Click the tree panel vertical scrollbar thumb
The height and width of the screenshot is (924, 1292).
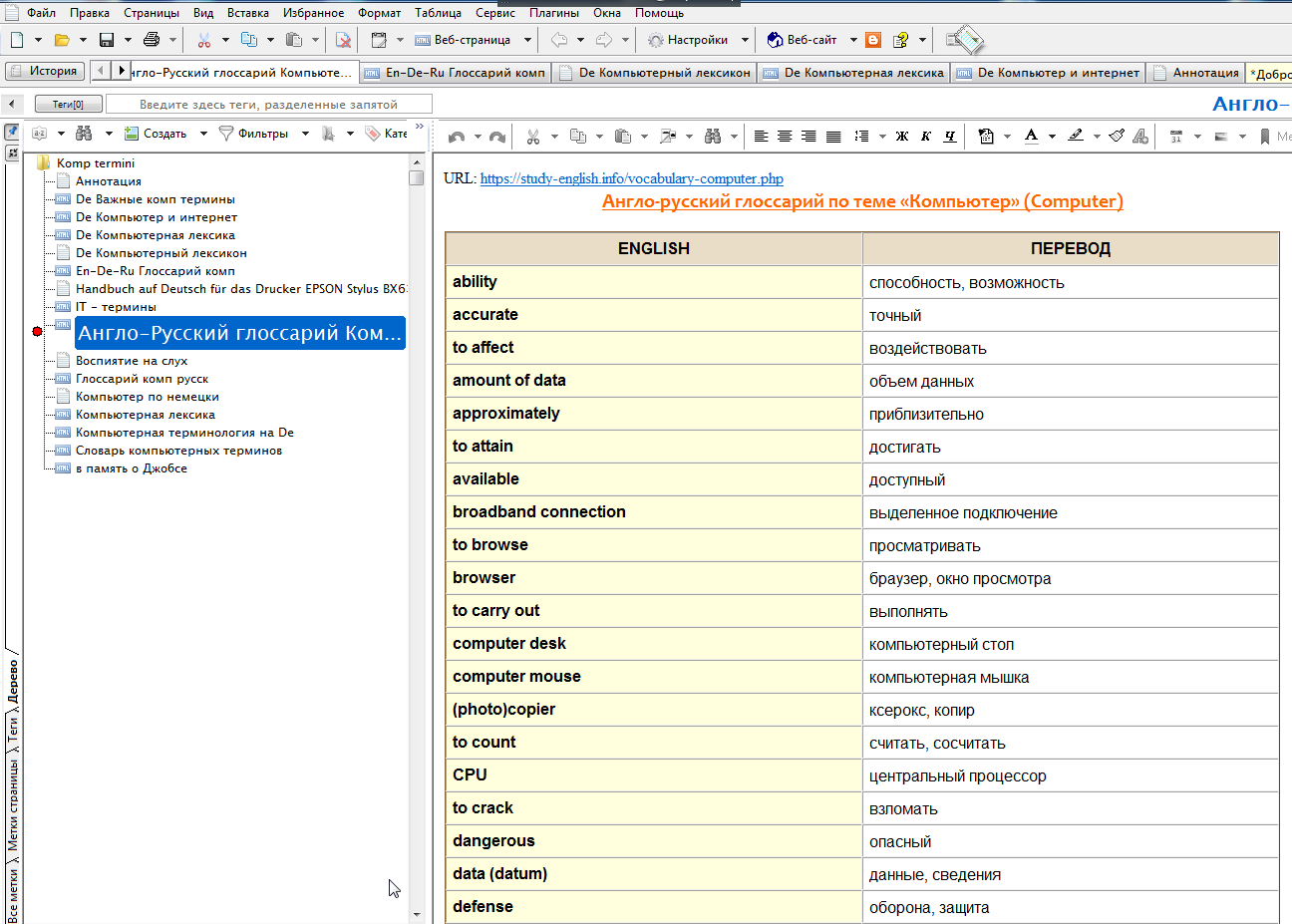pos(416,178)
